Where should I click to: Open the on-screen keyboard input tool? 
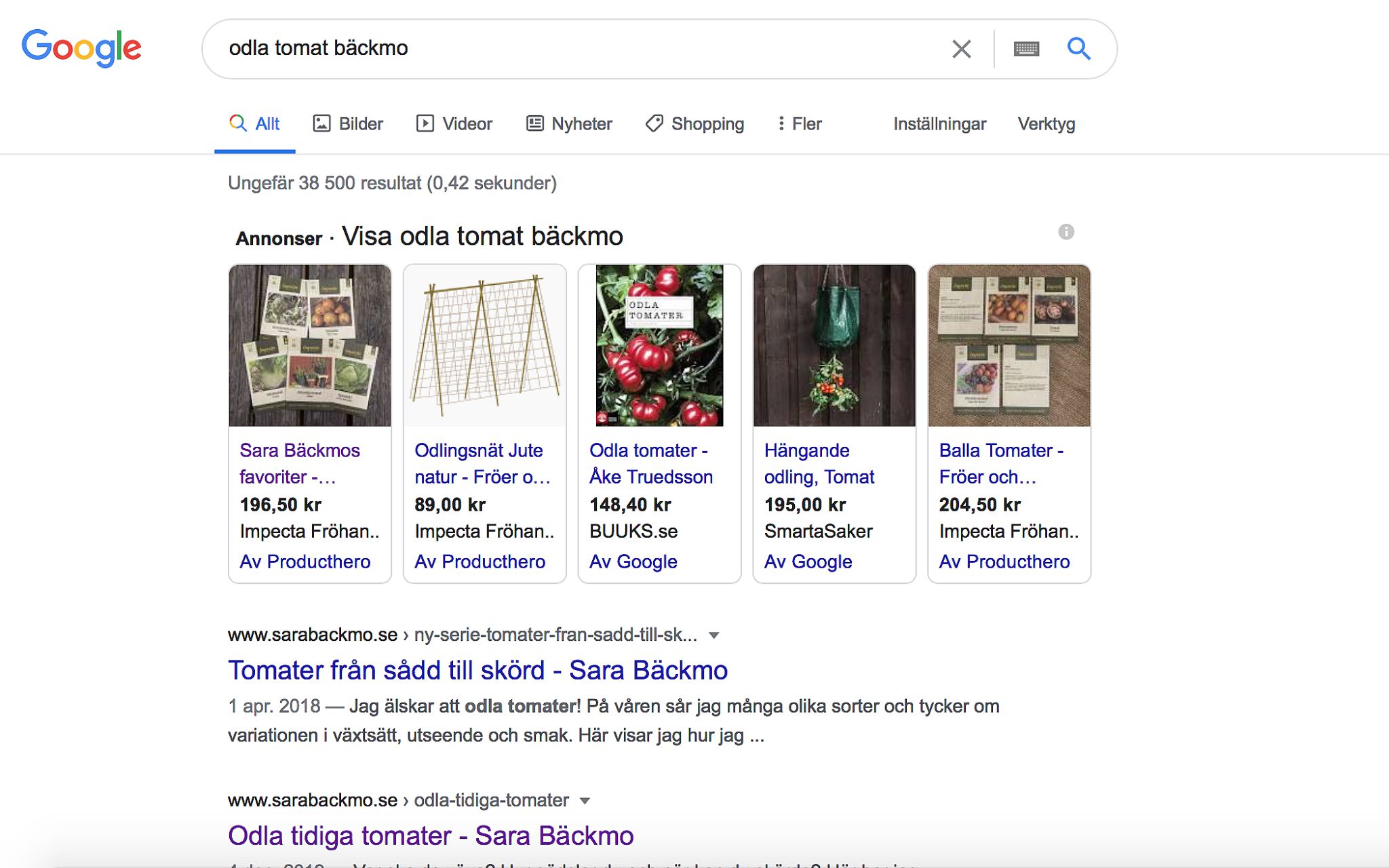pyautogui.click(x=1026, y=49)
